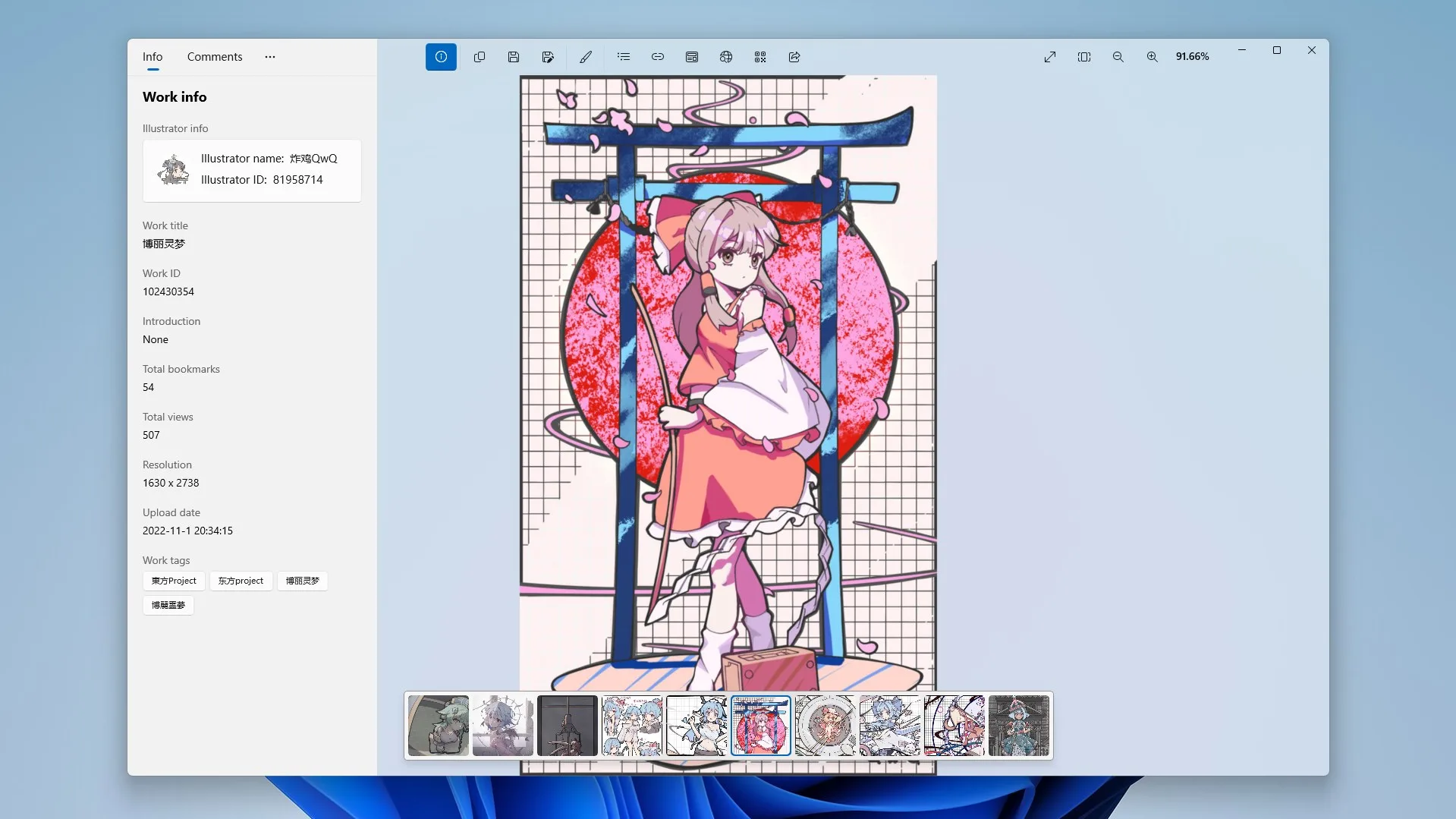Screen dimensions: 1456x819
Task: Zoom out with the minus magnifier
Action: coord(1118,57)
